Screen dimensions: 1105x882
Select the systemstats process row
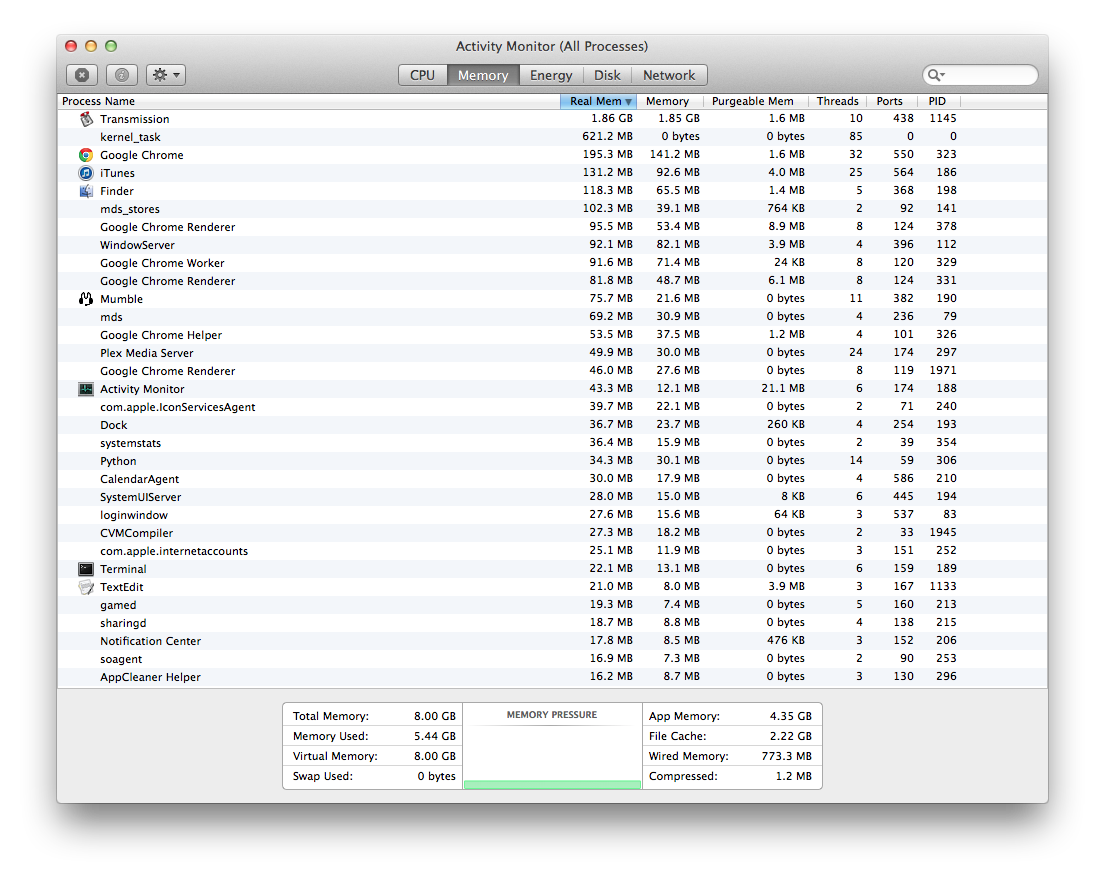pyautogui.click(x=552, y=442)
